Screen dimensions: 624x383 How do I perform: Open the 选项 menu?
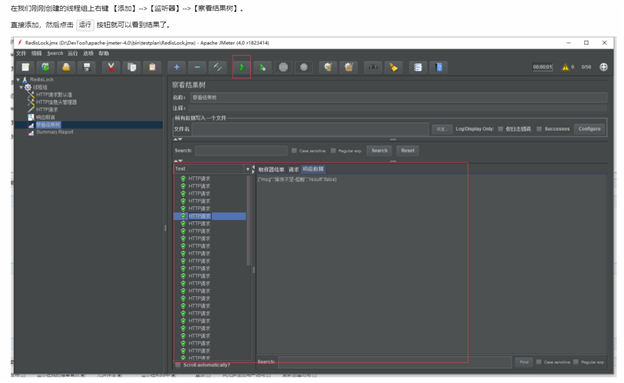click(x=88, y=53)
